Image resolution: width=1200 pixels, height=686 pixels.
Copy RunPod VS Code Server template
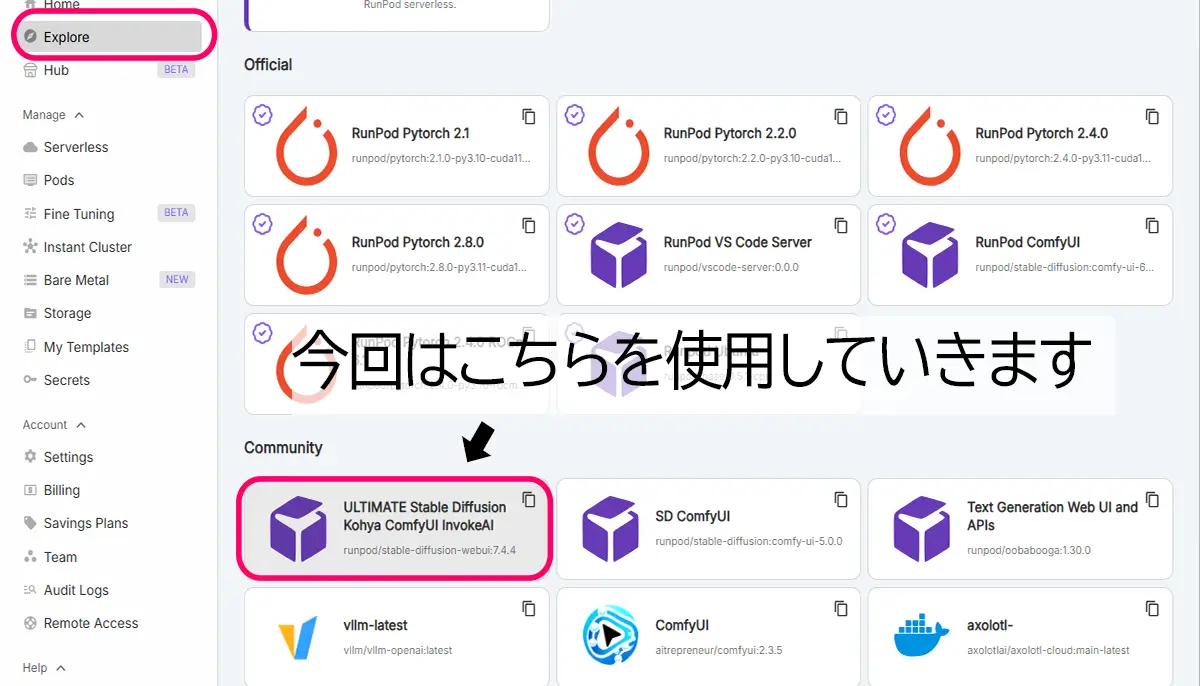[841, 225]
